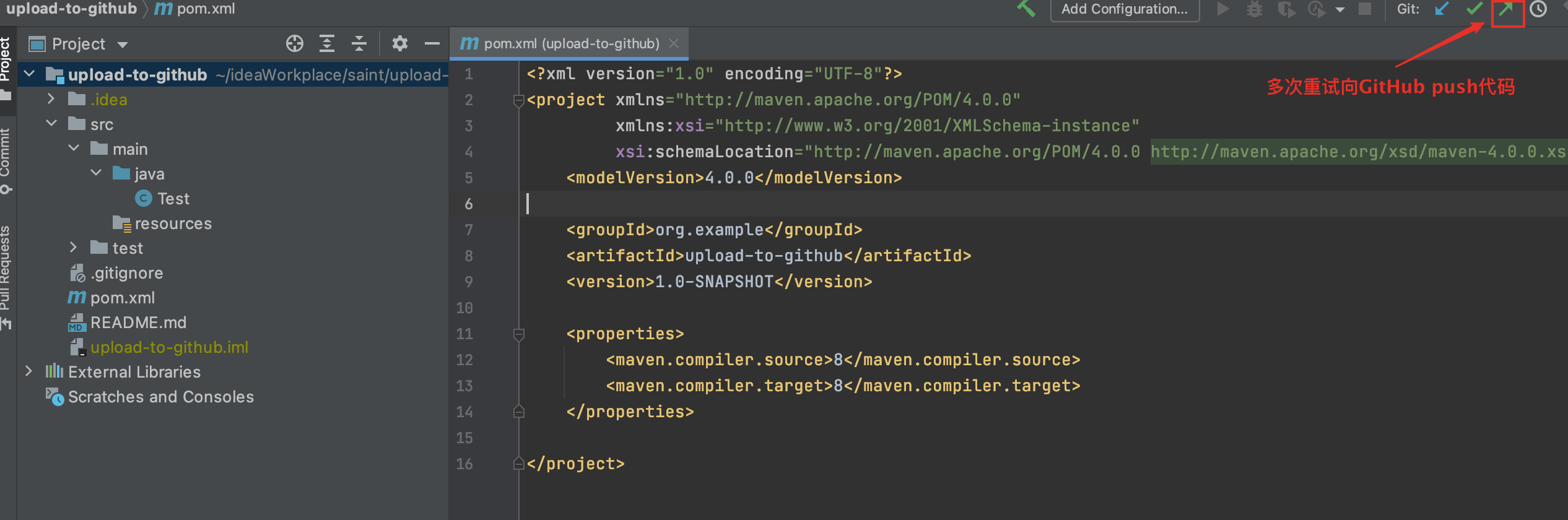Run with coverage icon
Screen dimensions: 1568x520
coord(1287,9)
